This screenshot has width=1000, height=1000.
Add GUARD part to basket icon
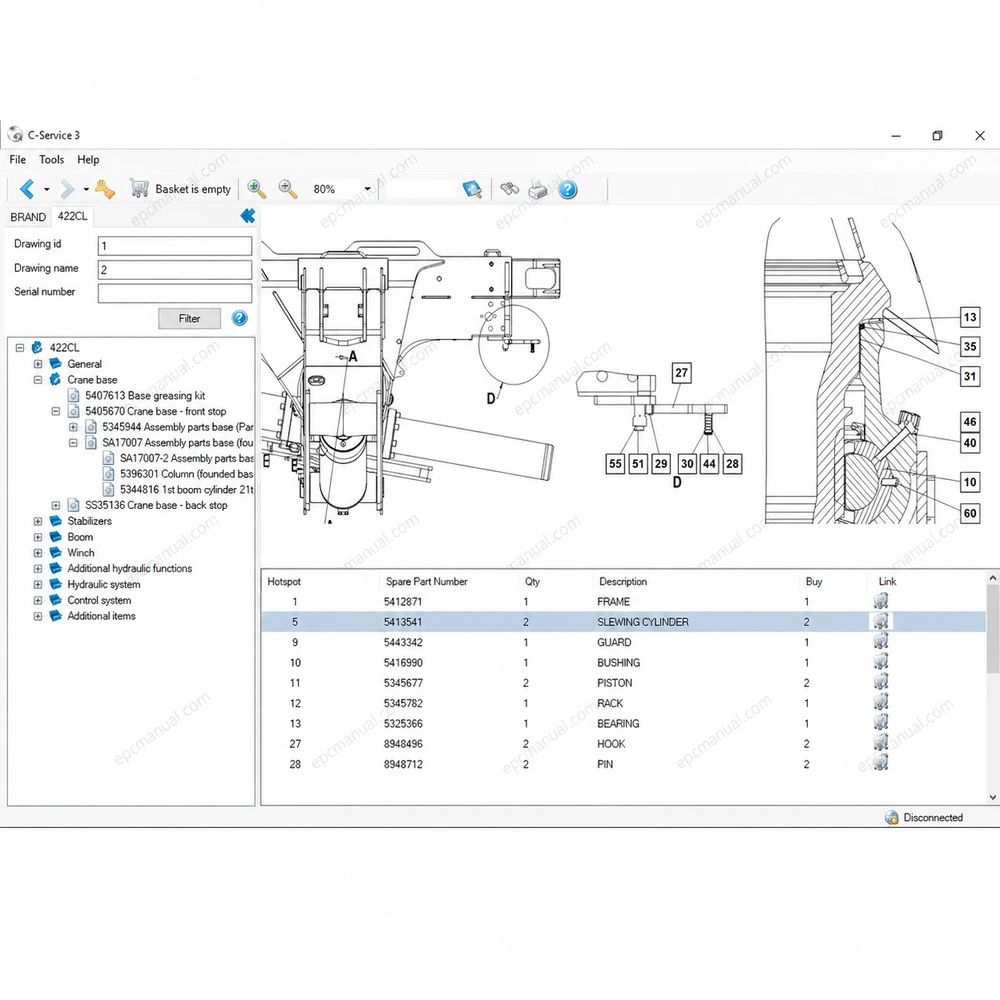[x=881, y=642]
